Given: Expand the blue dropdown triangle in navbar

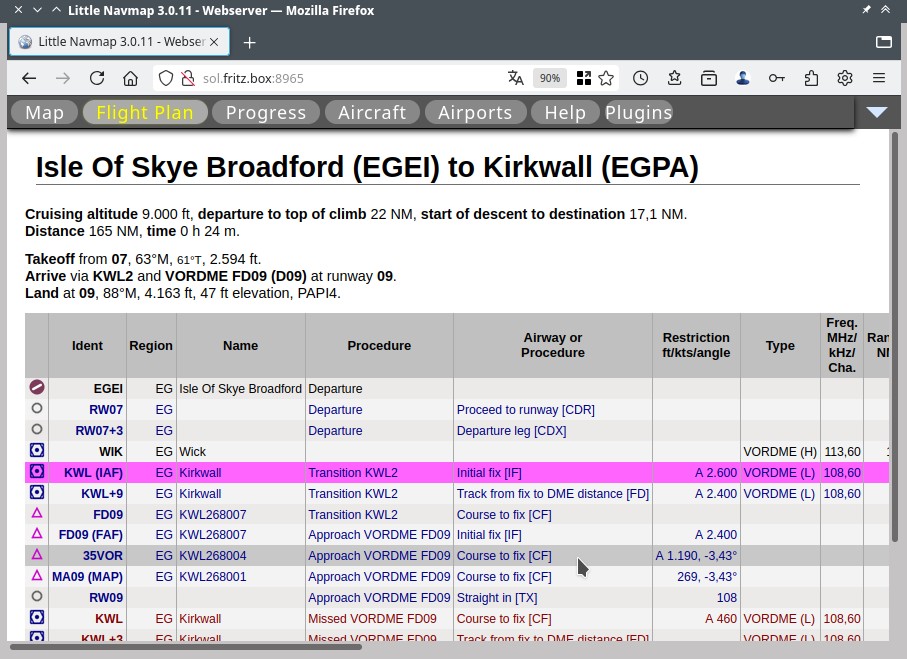Looking at the screenshot, I should pyautogui.click(x=877, y=112).
